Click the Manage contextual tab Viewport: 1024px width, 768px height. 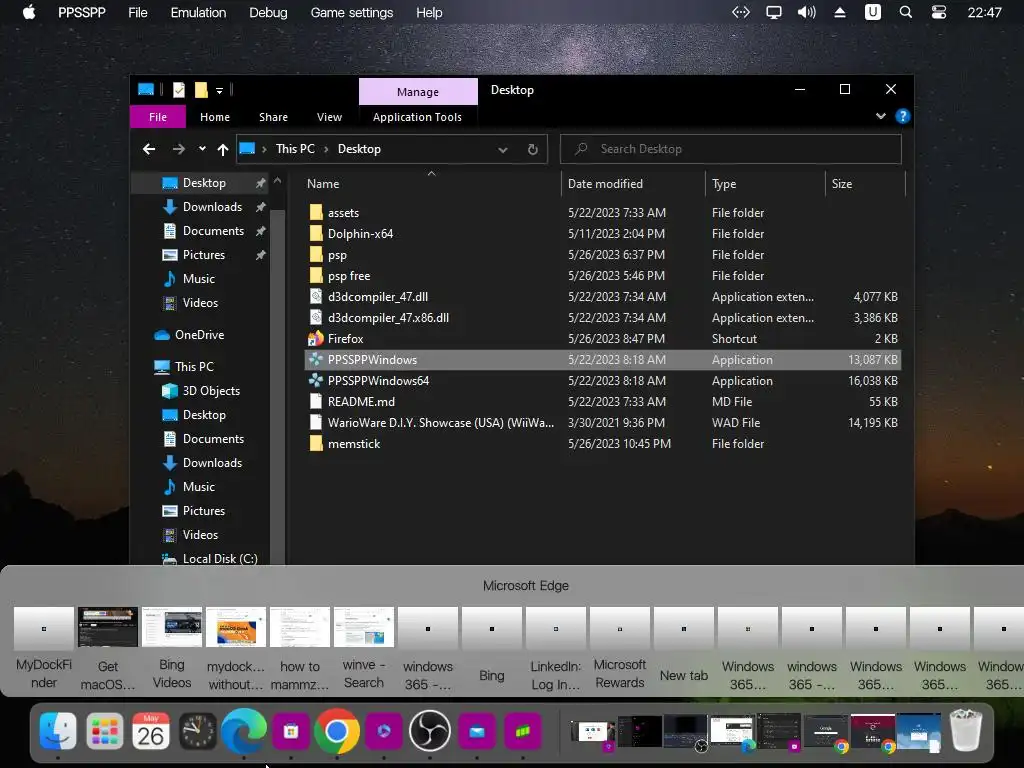(418, 92)
